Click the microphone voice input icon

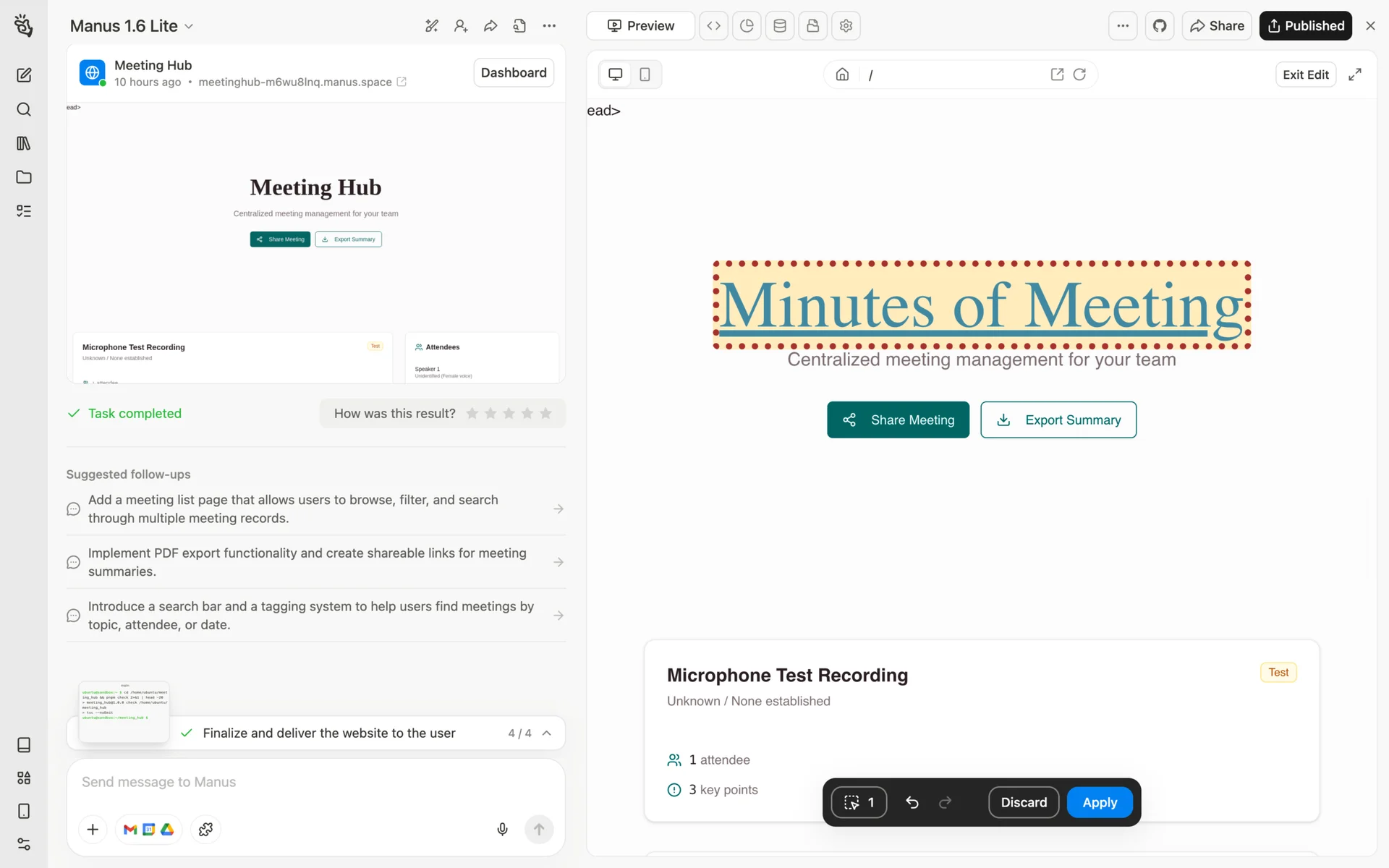click(x=502, y=829)
